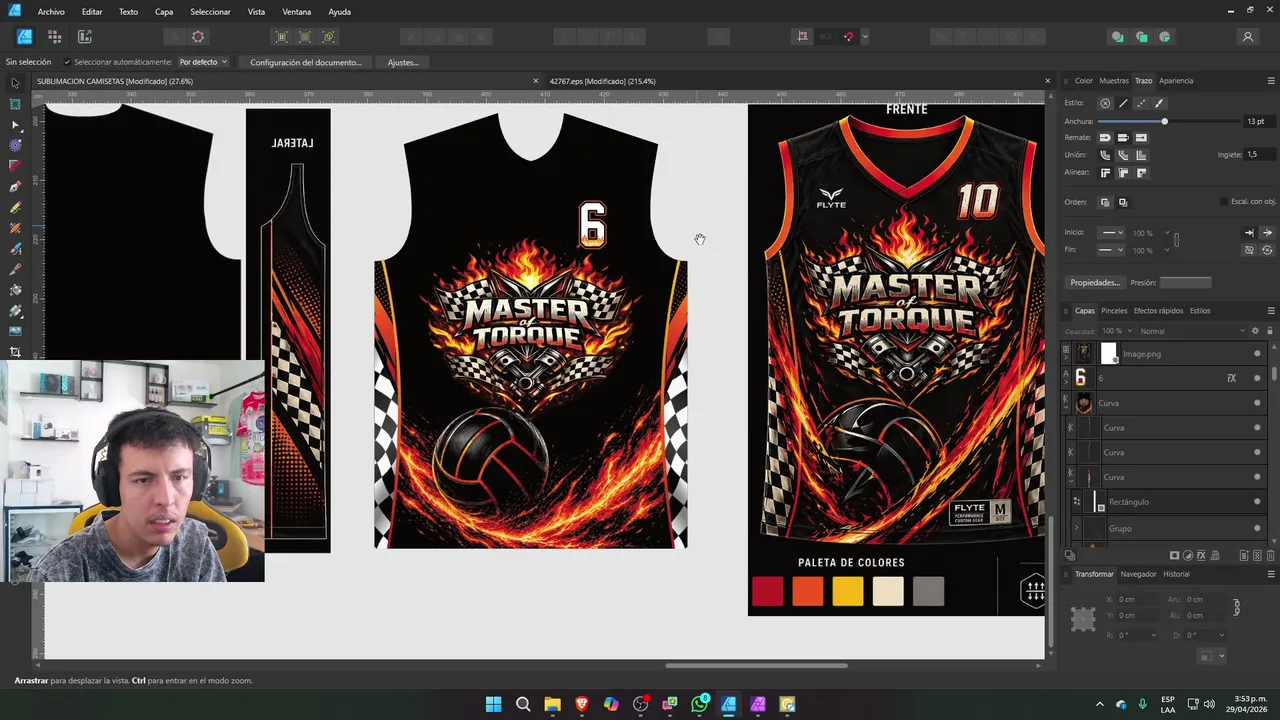Set round join in Unión row
Image resolution: width=1280 pixels, height=720 pixels.
pyautogui.click(x=1105, y=155)
